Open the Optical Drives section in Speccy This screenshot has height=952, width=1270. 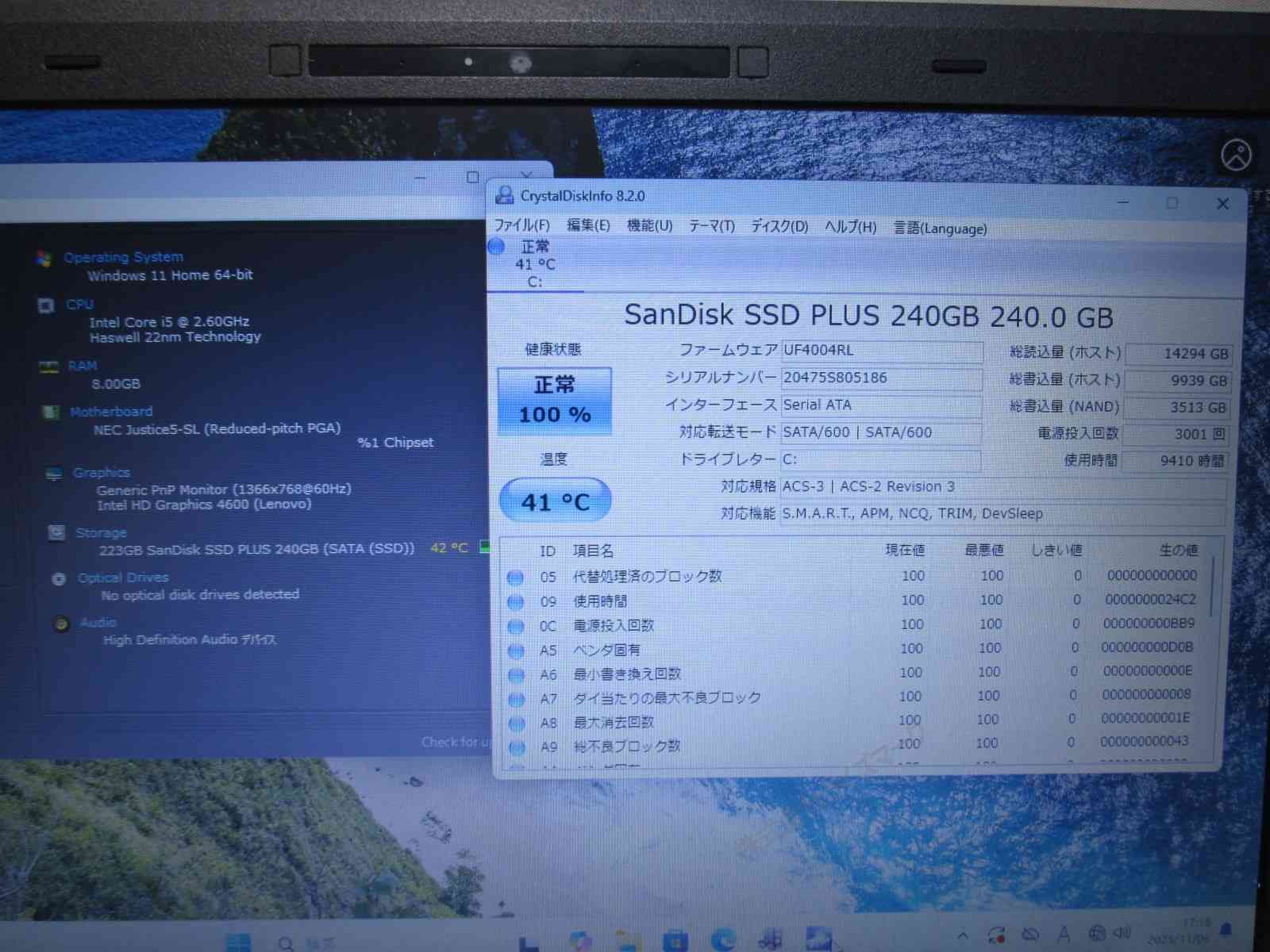(122, 577)
